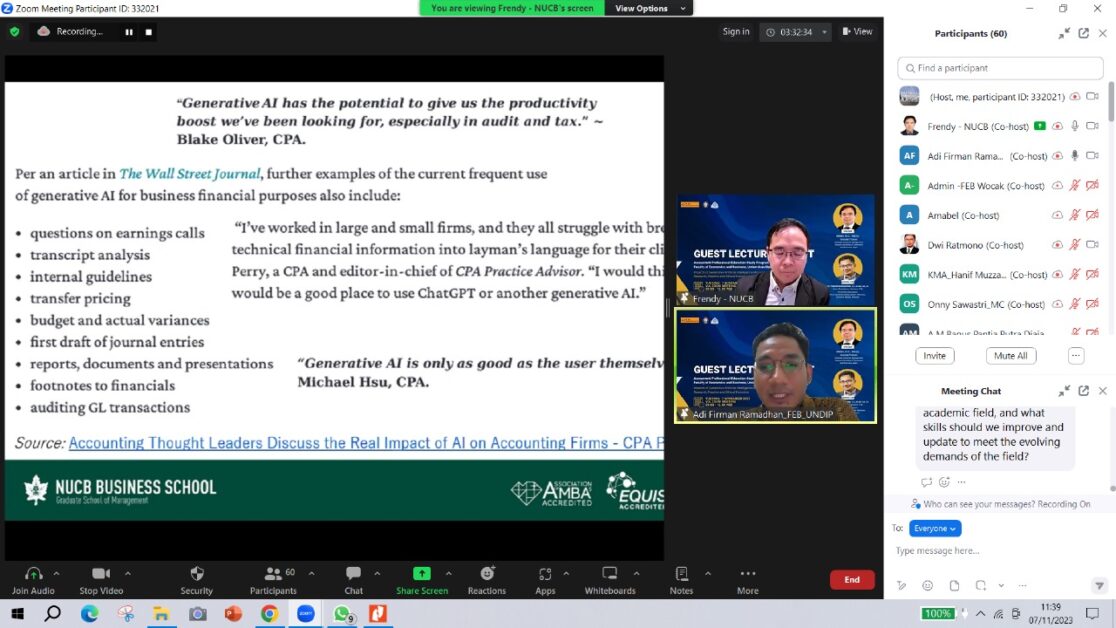Open the emoji picker in chat
Image resolution: width=1116 pixels, height=628 pixels.
tap(928, 585)
